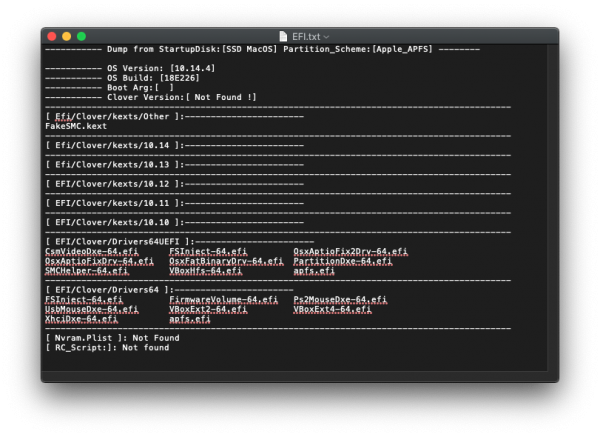Click 'Dump from StartupDisk:[SSD MacOS]' text
Image resolution: width=600 pixels, height=437 pixels.
pos(192,49)
